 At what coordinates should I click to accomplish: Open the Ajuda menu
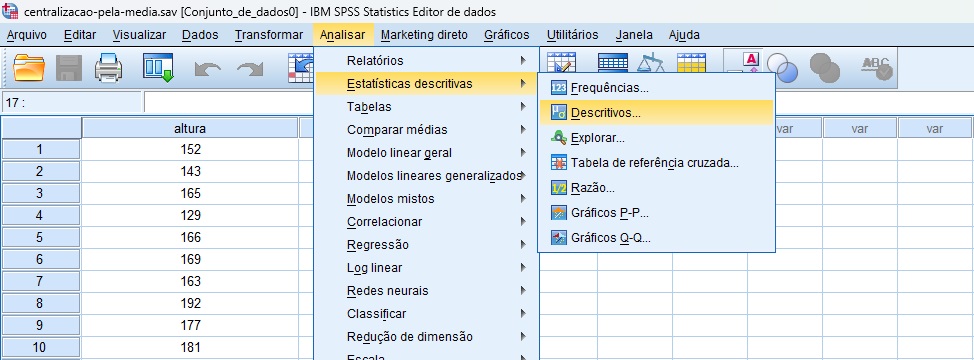coord(684,35)
